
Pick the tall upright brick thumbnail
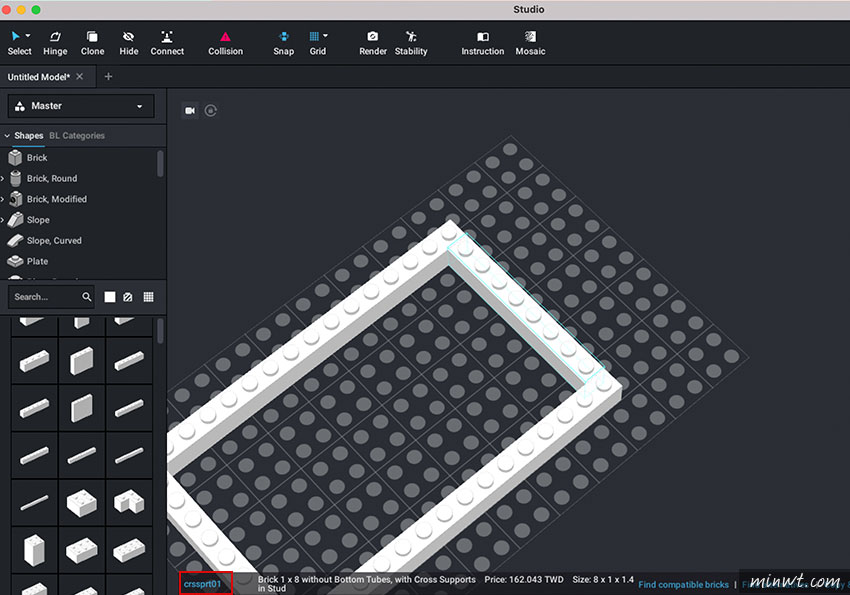(34, 549)
